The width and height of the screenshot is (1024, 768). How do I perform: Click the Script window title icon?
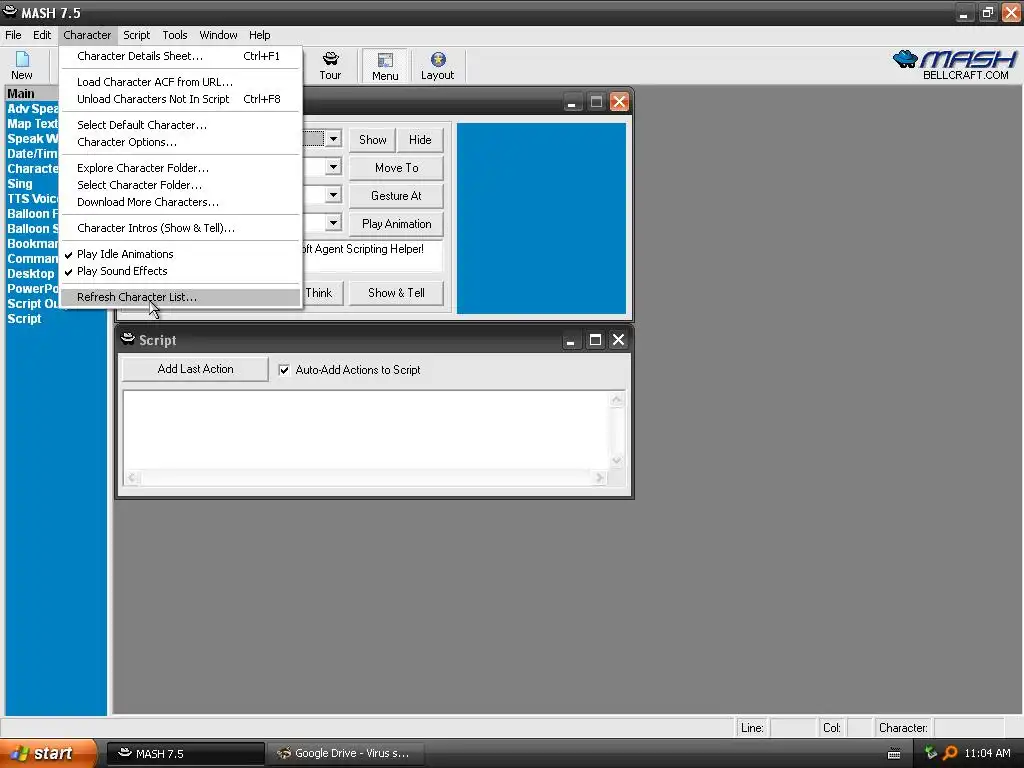click(x=128, y=339)
